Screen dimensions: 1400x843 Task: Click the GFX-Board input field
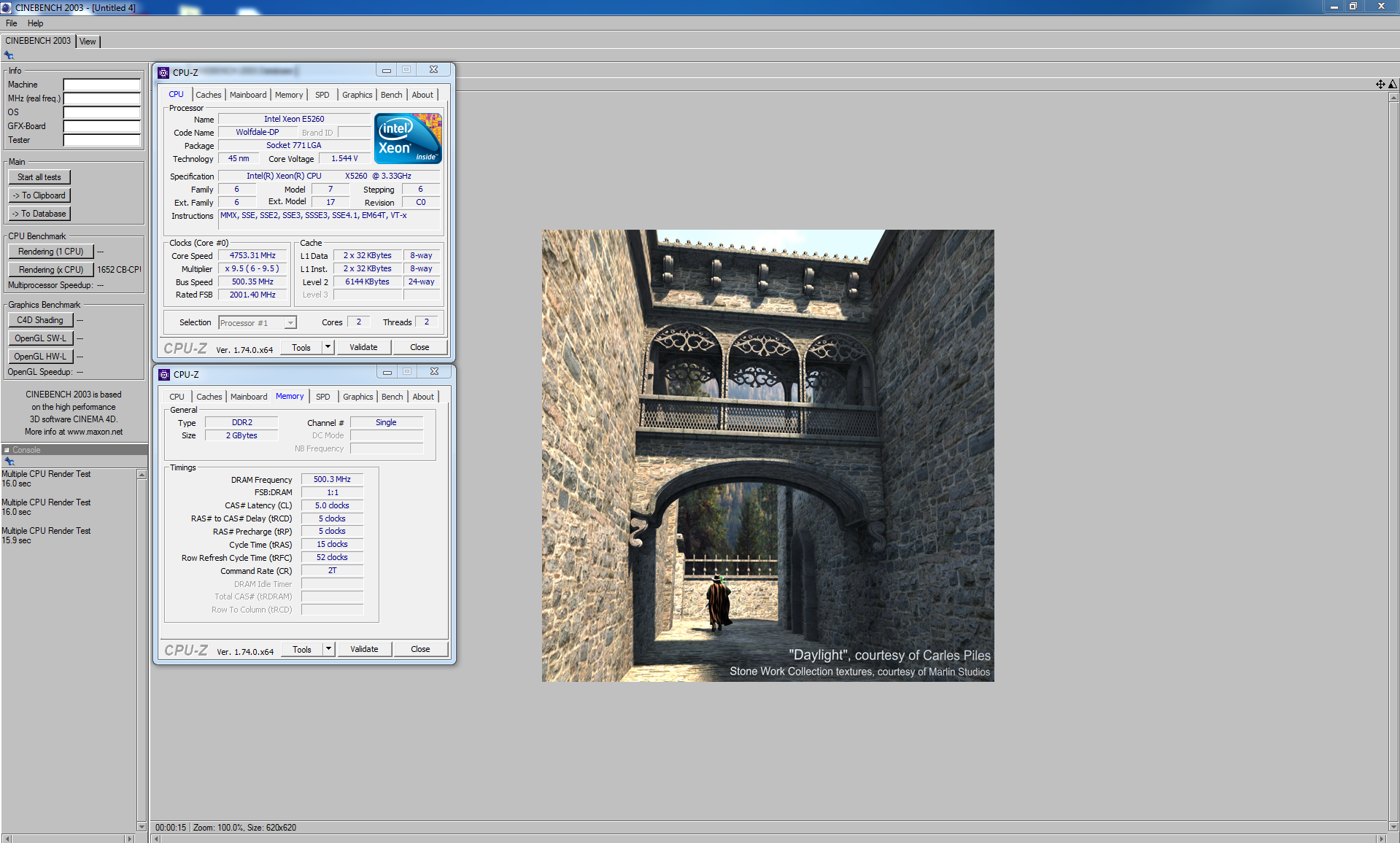[x=102, y=126]
